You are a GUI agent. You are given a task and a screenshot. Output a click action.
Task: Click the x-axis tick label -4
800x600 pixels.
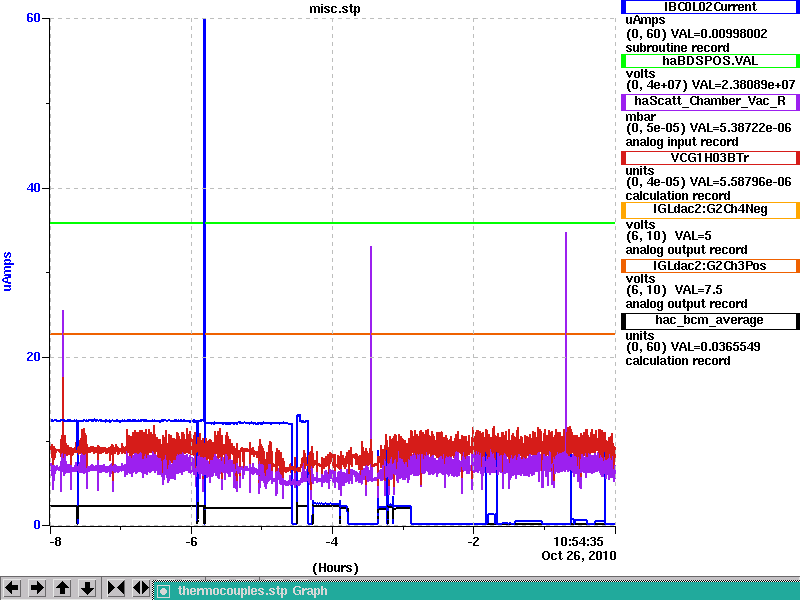click(332, 541)
